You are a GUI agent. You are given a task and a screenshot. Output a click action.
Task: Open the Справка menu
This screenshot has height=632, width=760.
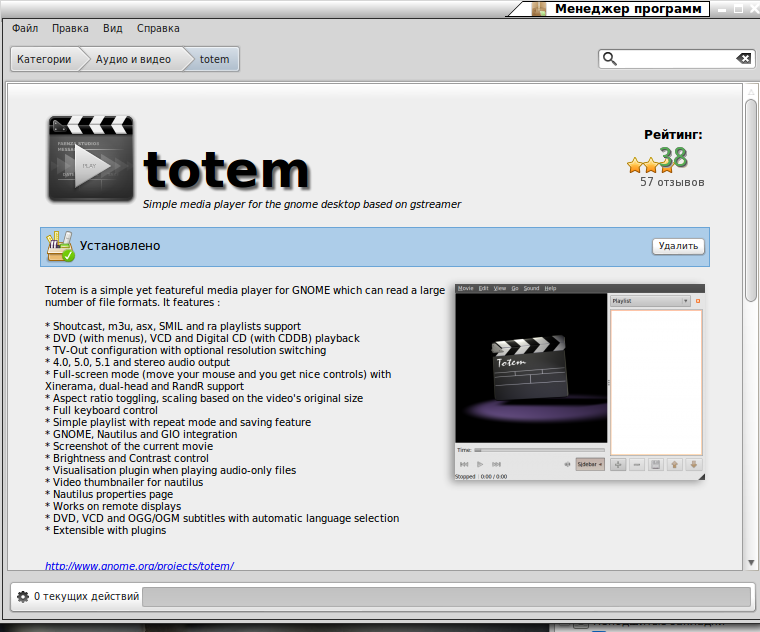point(158,29)
